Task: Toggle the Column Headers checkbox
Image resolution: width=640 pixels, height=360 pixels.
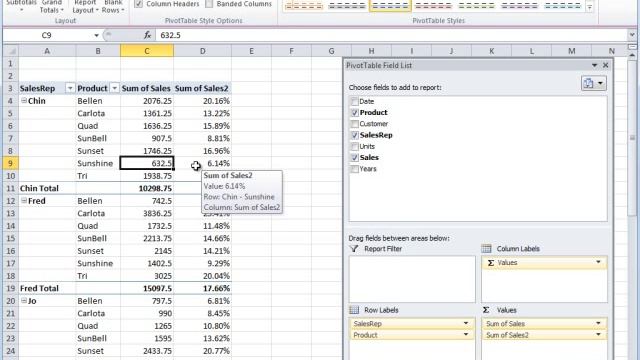Action: click(139, 4)
